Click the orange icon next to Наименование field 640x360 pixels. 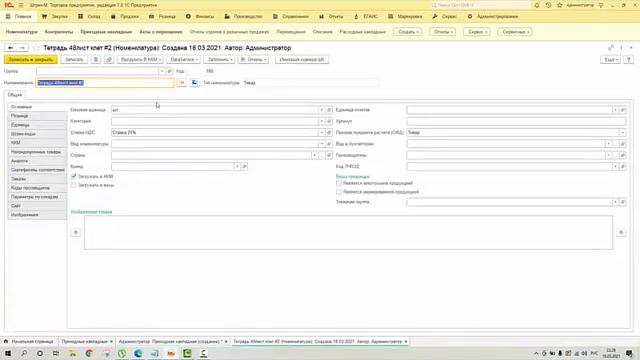[182, 83]
